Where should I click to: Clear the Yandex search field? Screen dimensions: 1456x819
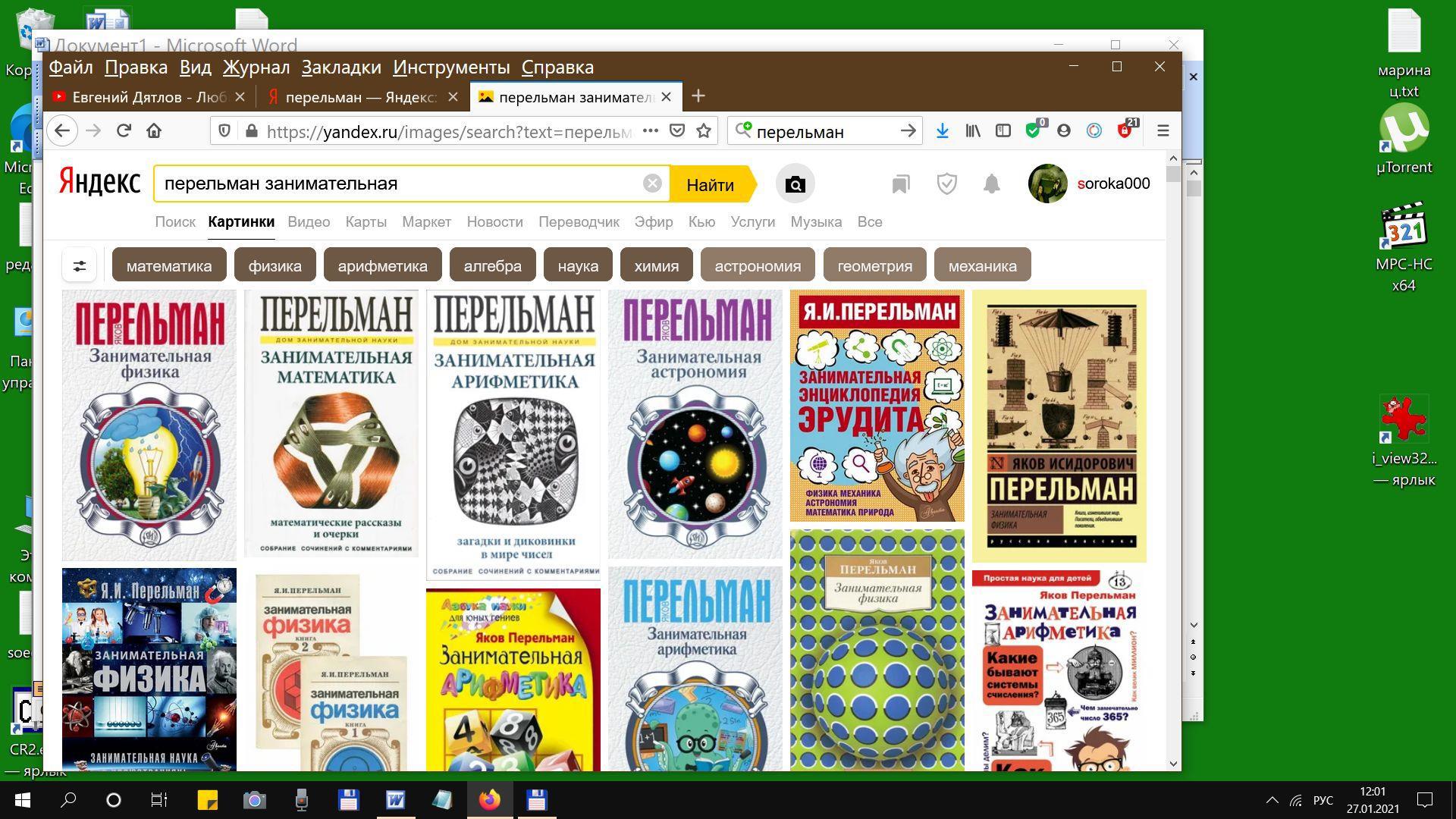652,184
